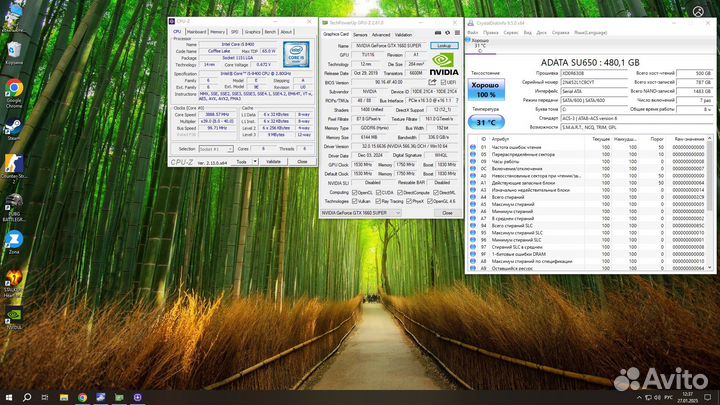This screenshot has height=405, width=720.
Task: Toggle the Vulkan checkbox
Action: coord(354,201)
